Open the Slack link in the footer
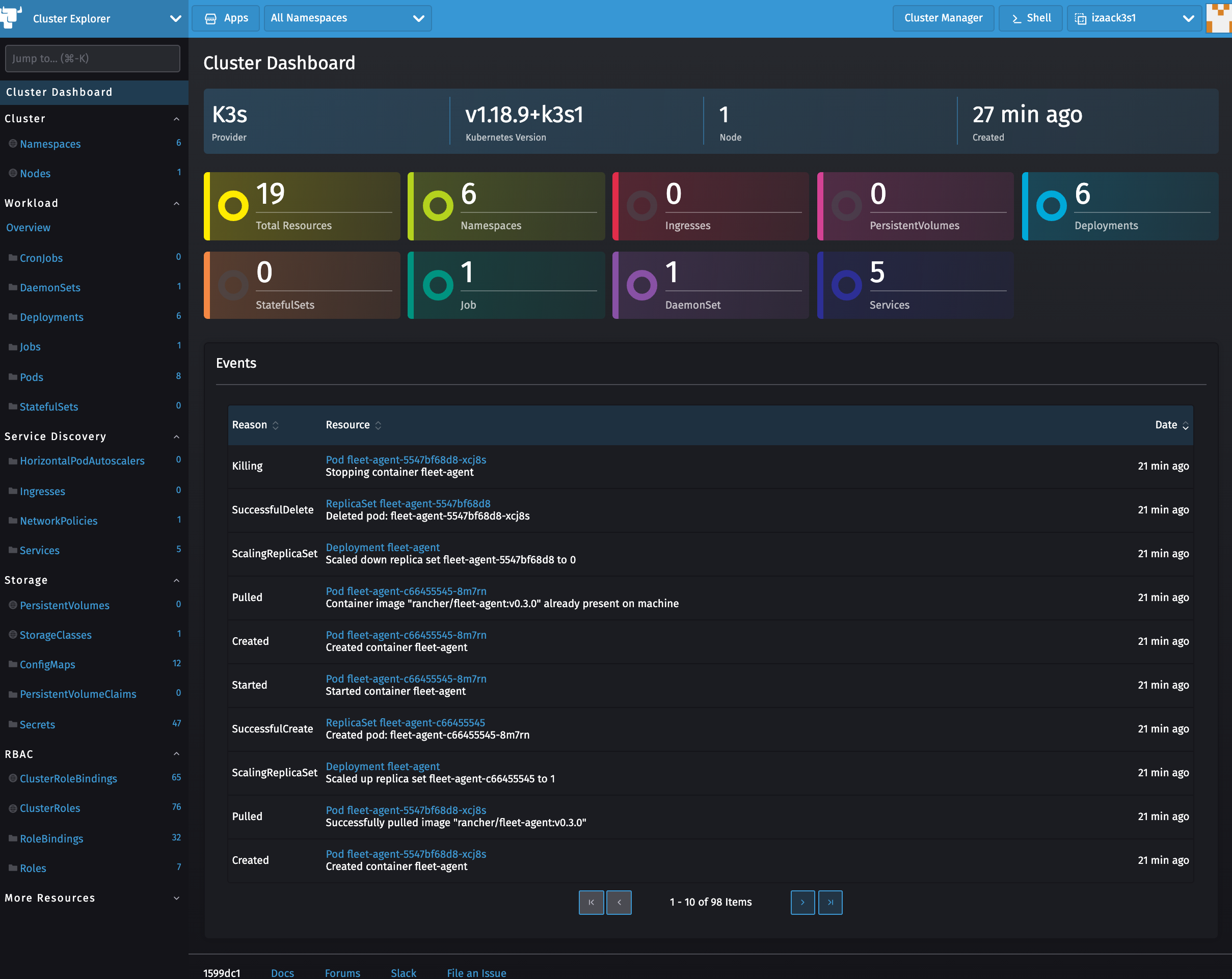The width and height of the screenshot is (1232, 979). pyautogui.click(x=404, y=973)
